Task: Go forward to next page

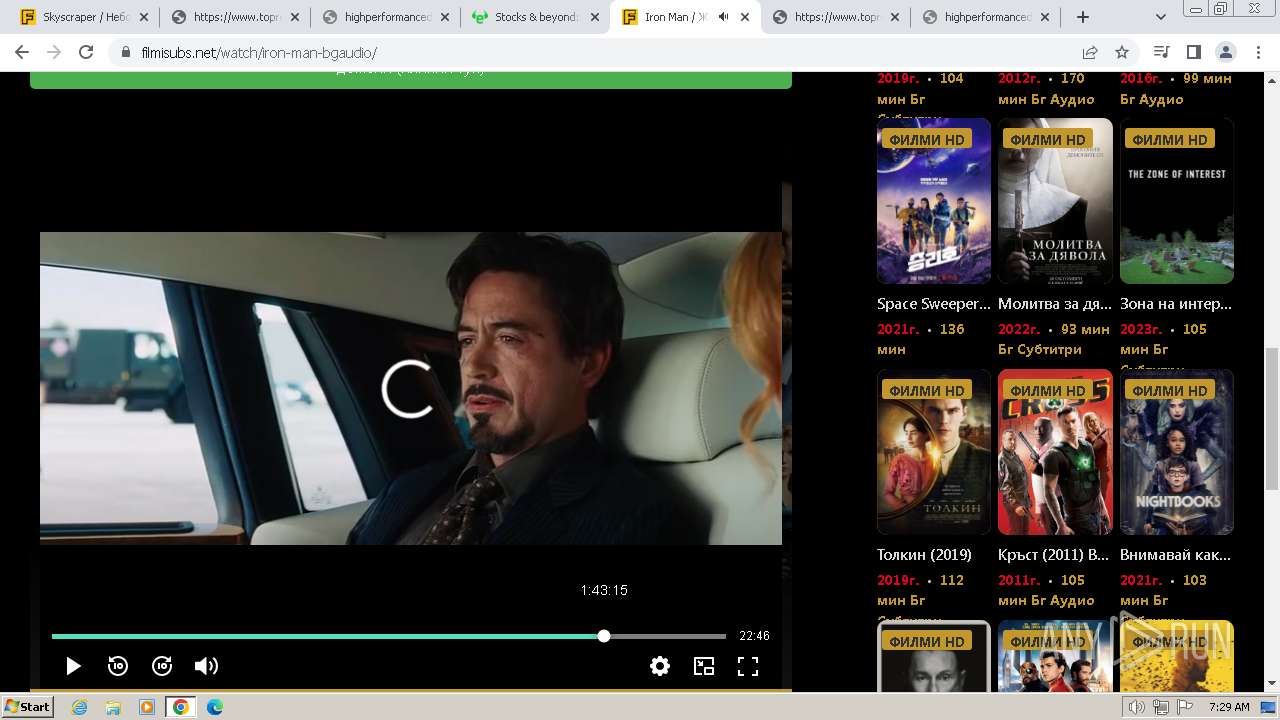Action: pyautogui.click(x=54, y=52)
